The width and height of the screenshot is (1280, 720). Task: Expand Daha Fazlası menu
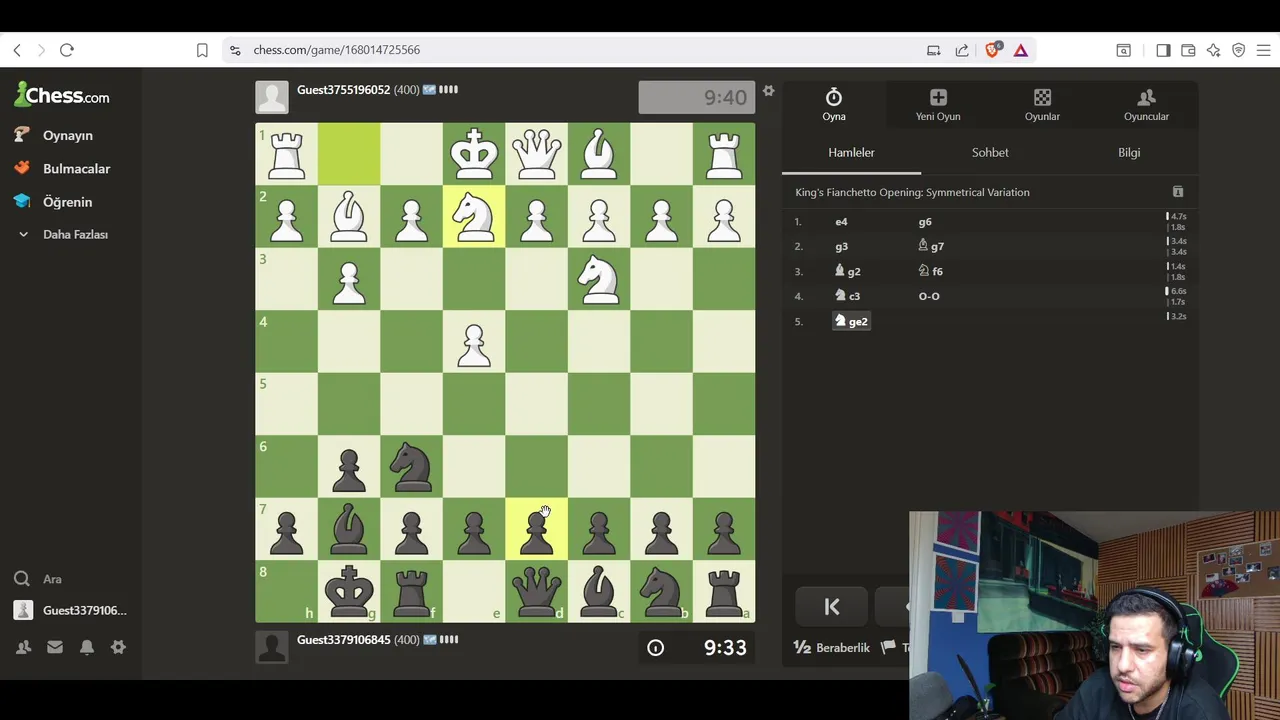pos(75,234)
